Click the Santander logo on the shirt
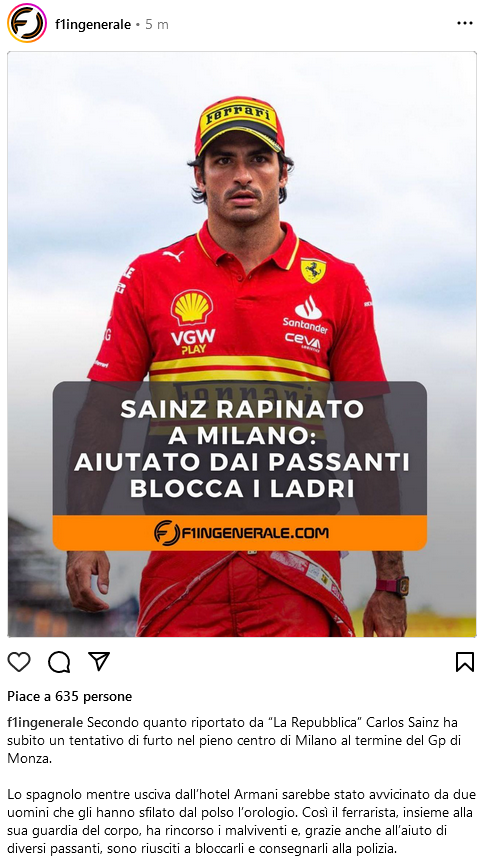Image resolution: width=480 pixels, height=861 pixels. click(x=306, y=316)
